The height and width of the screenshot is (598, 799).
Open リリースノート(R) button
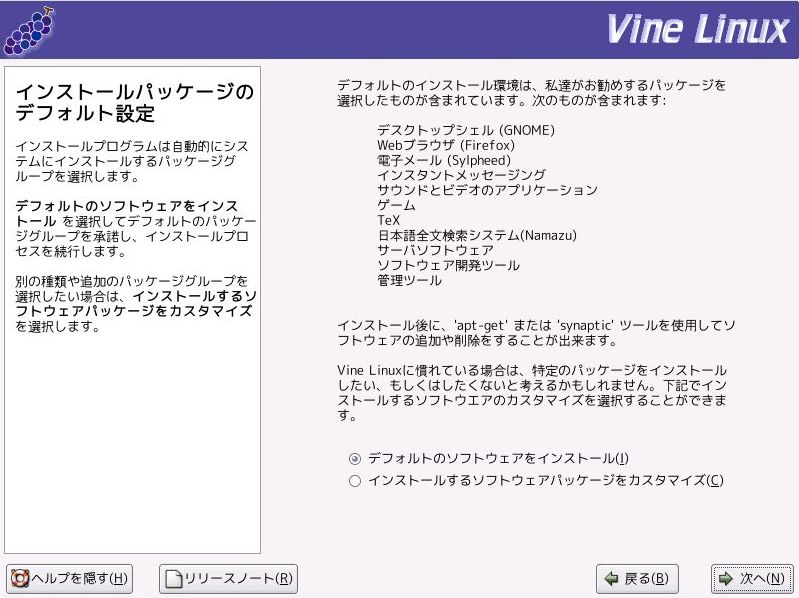coord(228,579)
